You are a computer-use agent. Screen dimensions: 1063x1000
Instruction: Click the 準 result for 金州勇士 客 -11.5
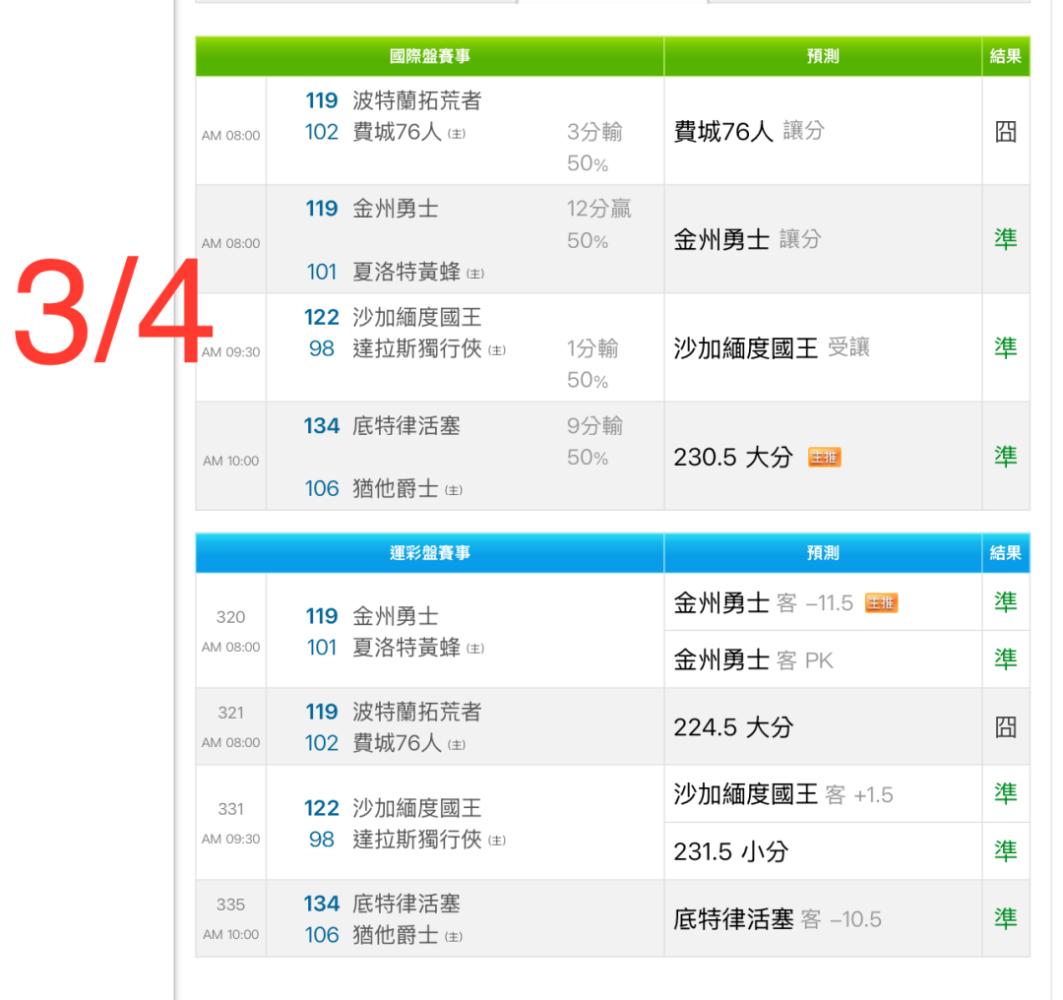1005,602
